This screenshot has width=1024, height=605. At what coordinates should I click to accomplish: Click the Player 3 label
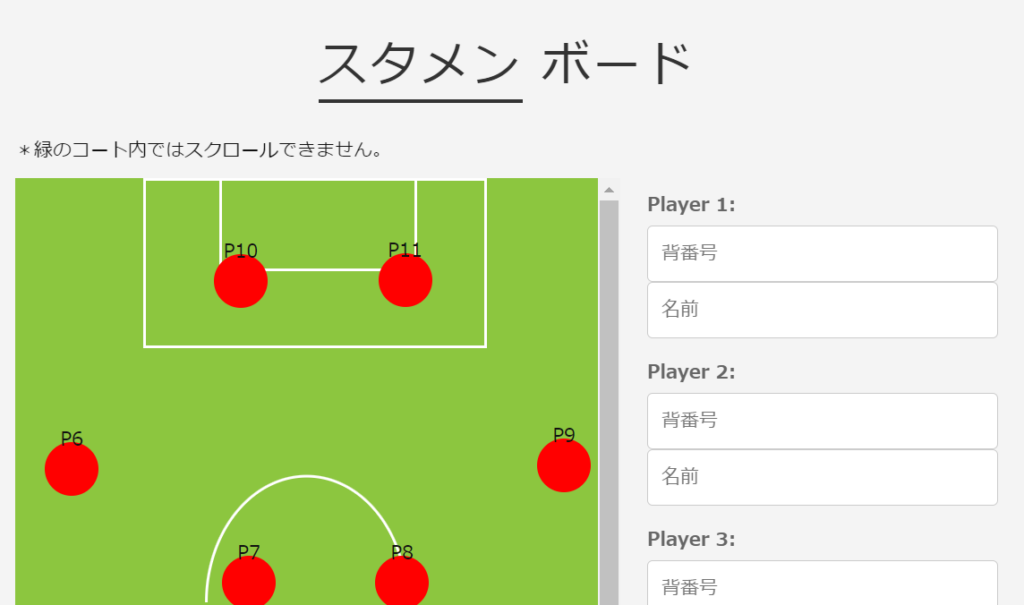coord(691,539)
